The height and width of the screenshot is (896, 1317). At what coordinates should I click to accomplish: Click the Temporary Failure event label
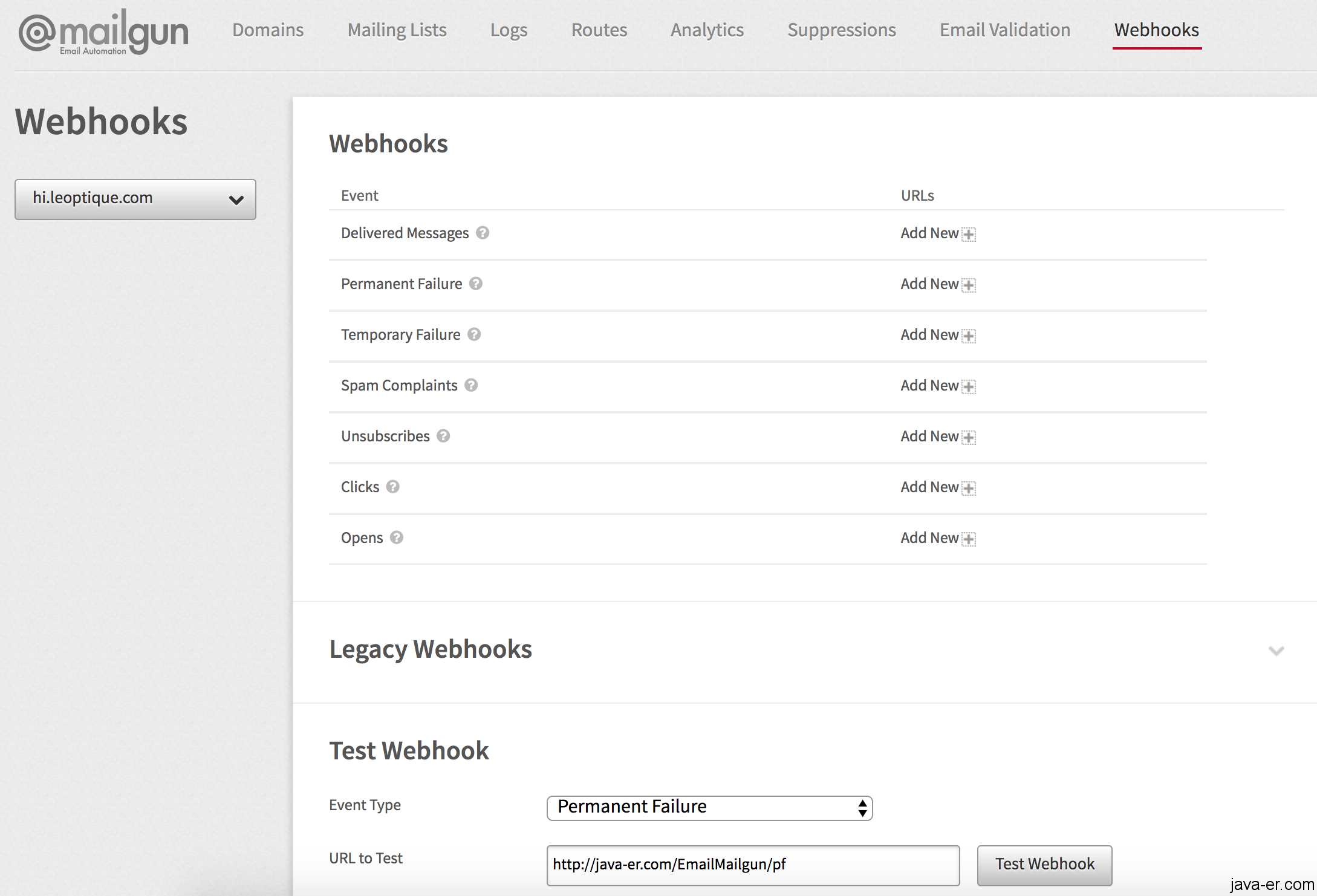[400, 335]
